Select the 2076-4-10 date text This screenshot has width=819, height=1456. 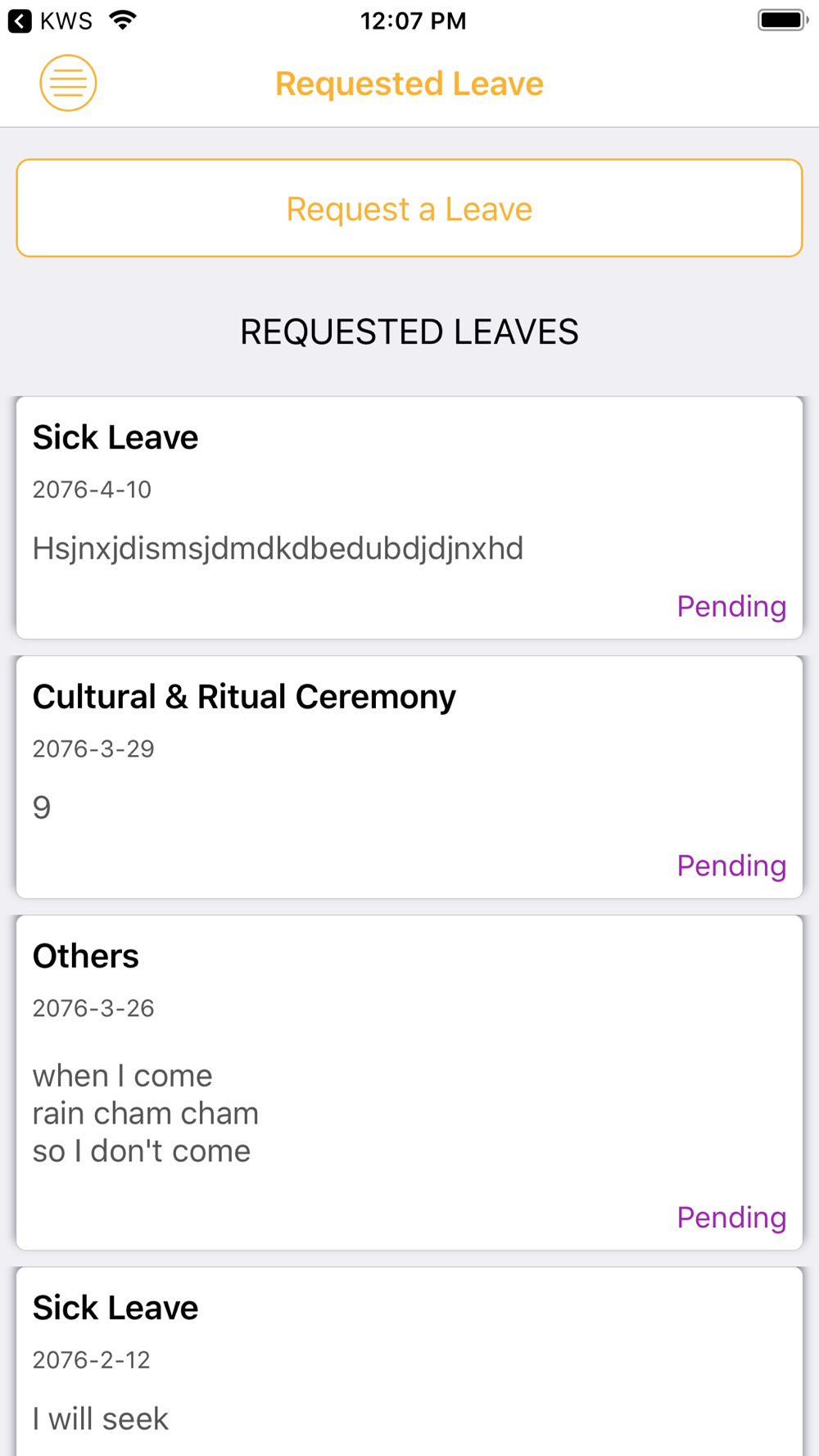pyautogui.click(x=92, y=490)
